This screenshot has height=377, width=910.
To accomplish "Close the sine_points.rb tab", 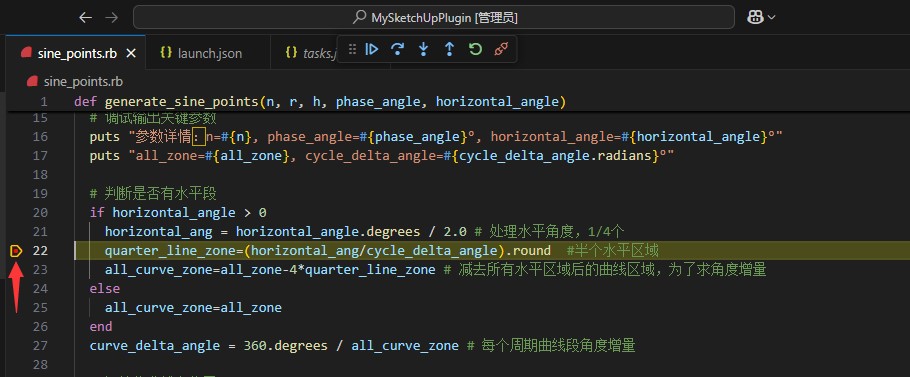I will coord(131,53).
